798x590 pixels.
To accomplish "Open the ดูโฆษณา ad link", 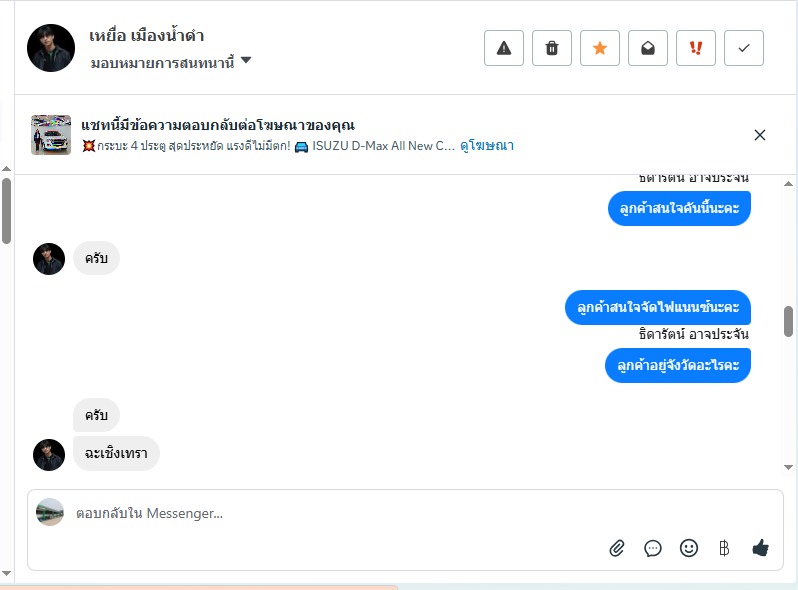I will [487, 146].
